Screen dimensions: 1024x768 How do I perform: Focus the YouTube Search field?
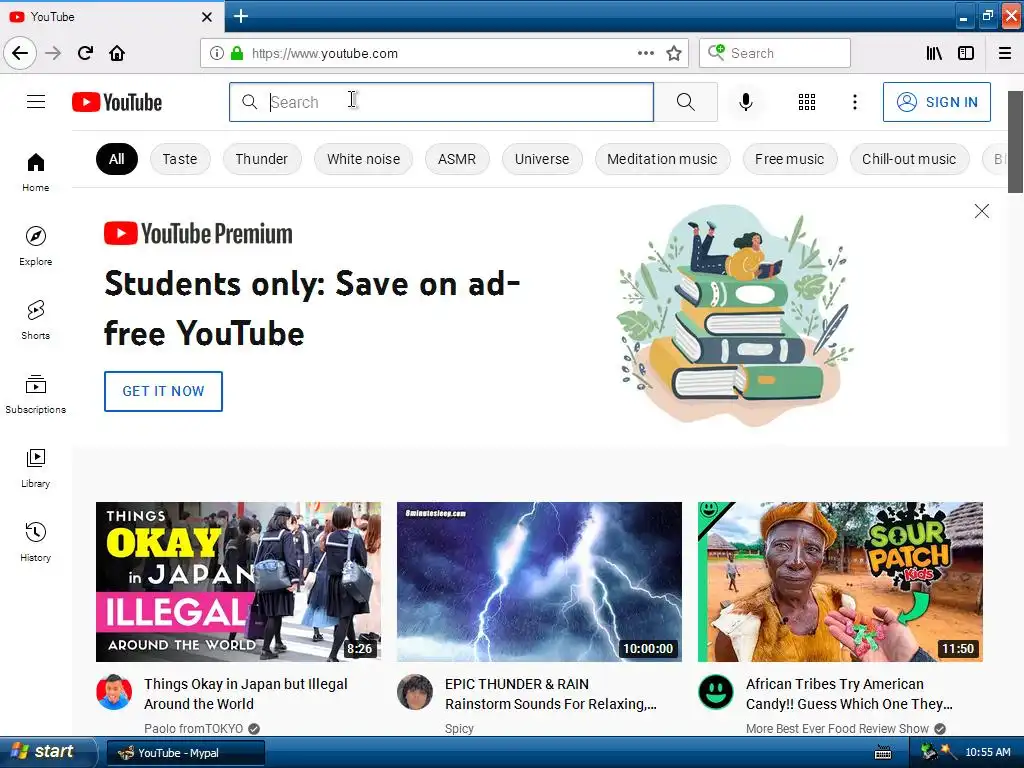pyautogui.click(x=441, y=102)
